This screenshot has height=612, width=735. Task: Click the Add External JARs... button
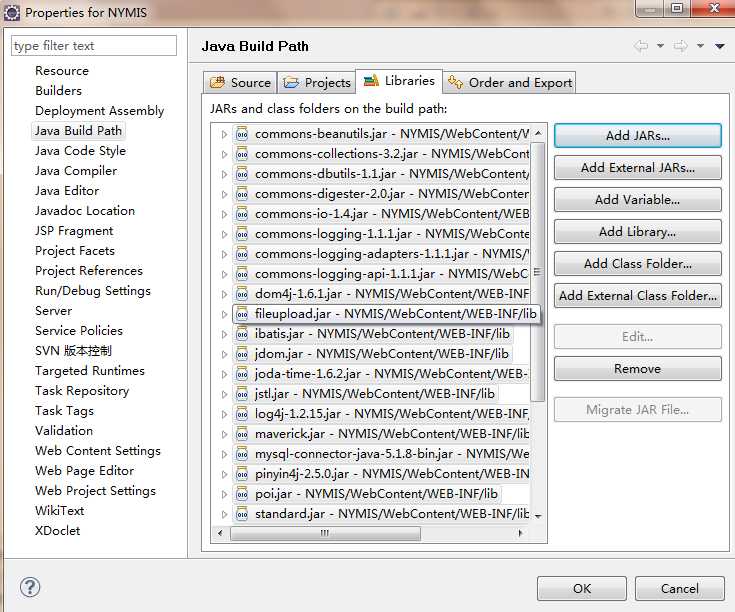(x=638, y=168)
